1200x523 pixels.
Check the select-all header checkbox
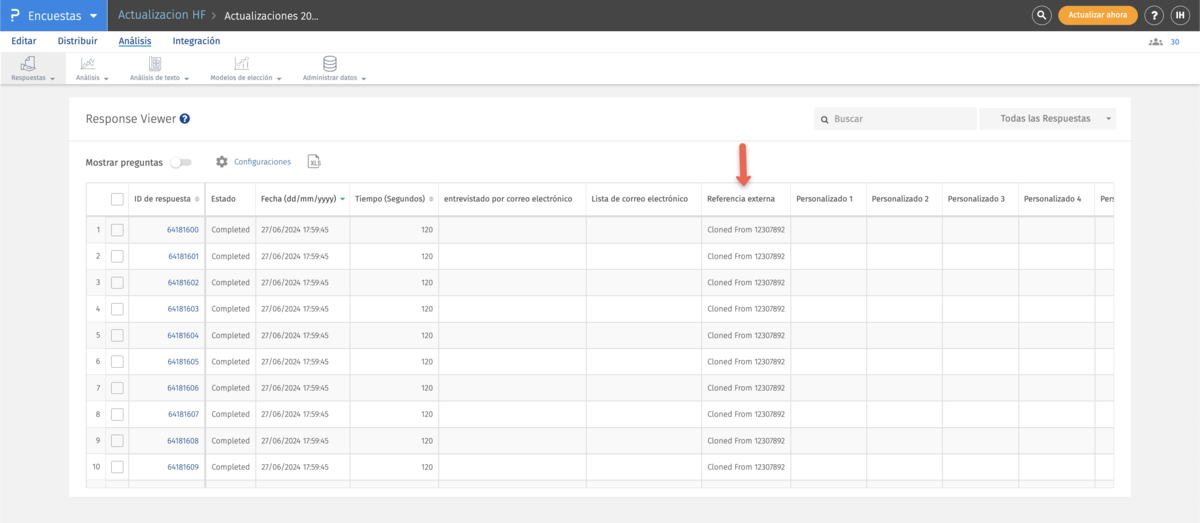tap(117, 199)
